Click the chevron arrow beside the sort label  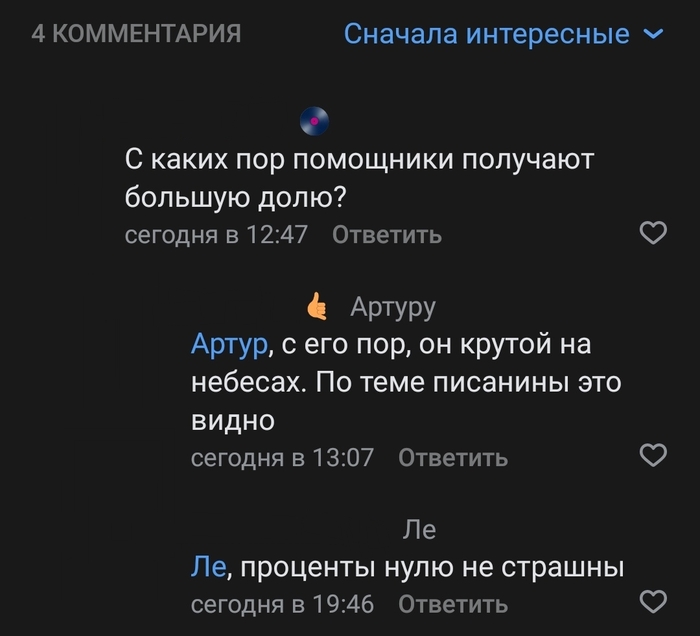653,34
